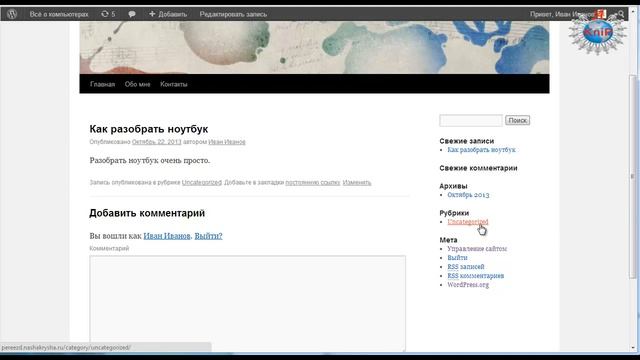The width and height of the screenshot is (640, 360).
Task: Open author 'Иван Иванов' link under title
Action: pos(227,142)
